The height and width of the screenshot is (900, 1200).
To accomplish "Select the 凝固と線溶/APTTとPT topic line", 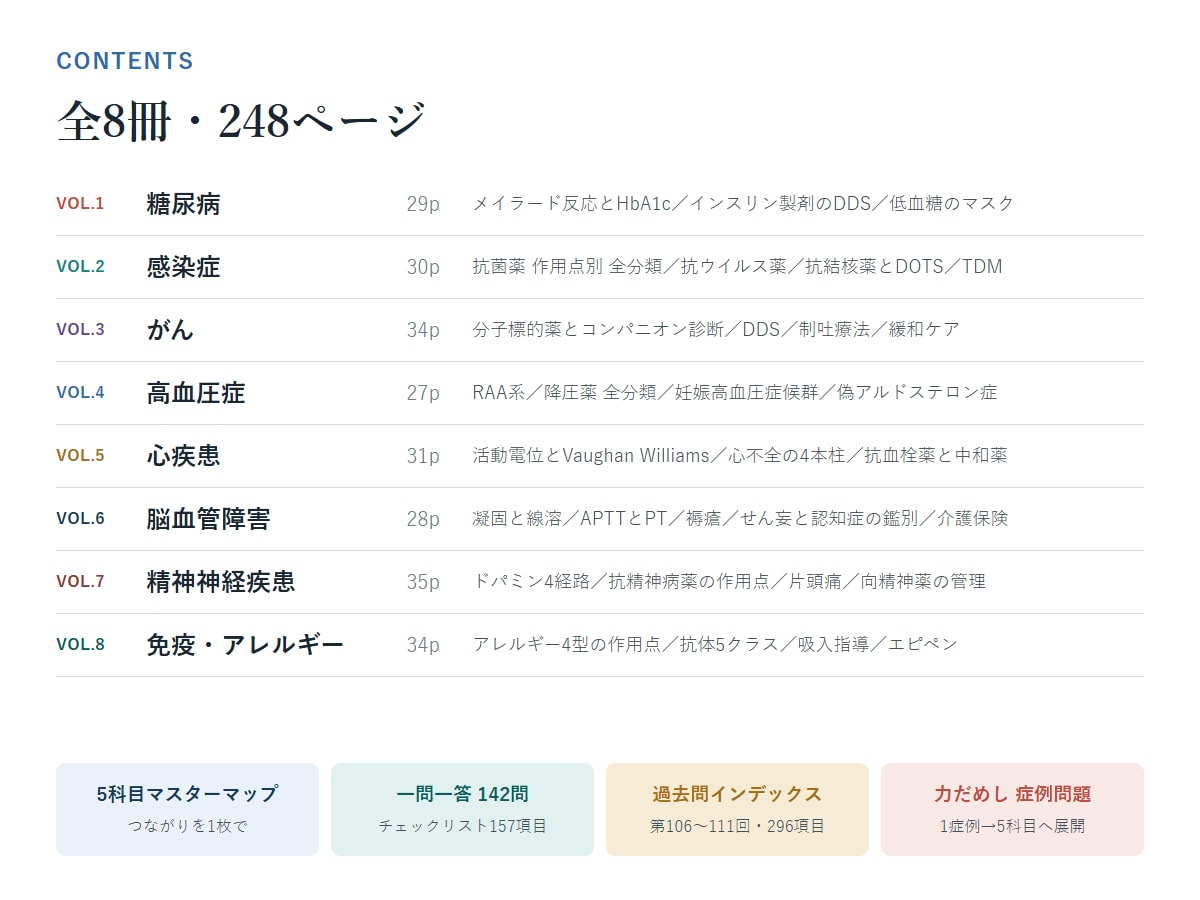I will coord(740,519).
